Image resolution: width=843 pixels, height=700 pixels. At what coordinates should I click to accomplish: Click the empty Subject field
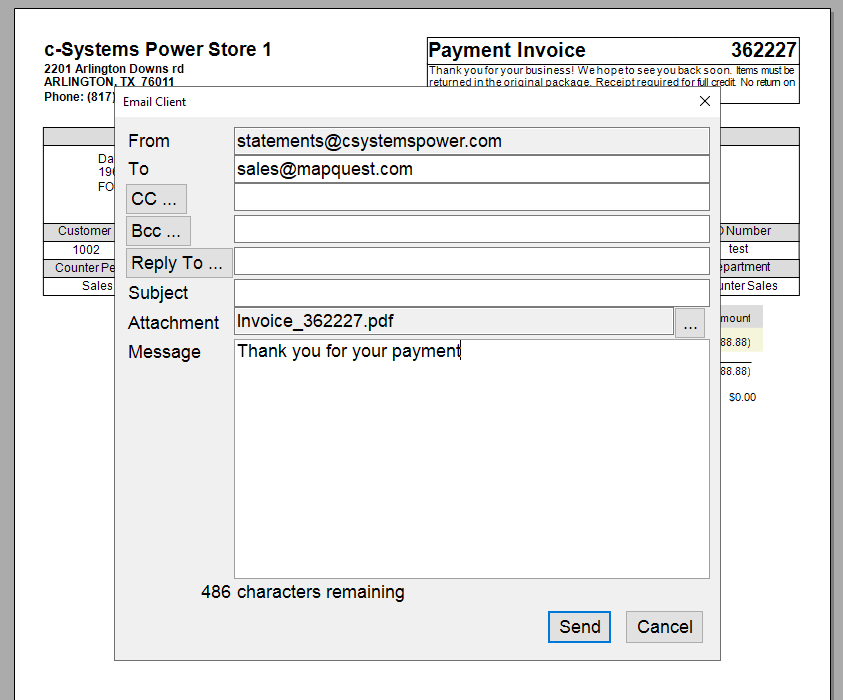[471, 293]
